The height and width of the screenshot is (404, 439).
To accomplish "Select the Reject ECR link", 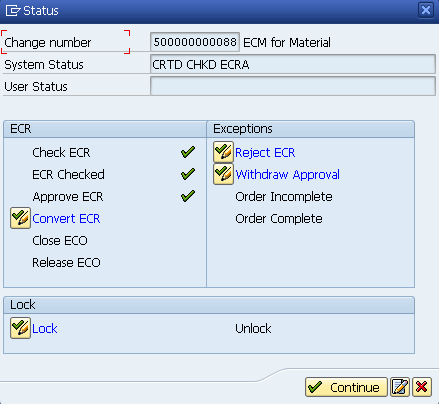I will [265, 153].
